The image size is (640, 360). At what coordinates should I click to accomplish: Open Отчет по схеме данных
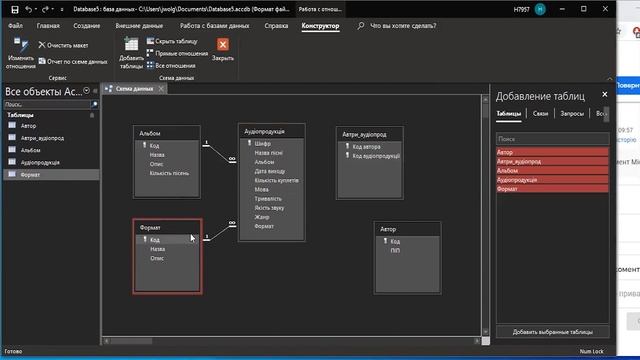pos(73,62)
